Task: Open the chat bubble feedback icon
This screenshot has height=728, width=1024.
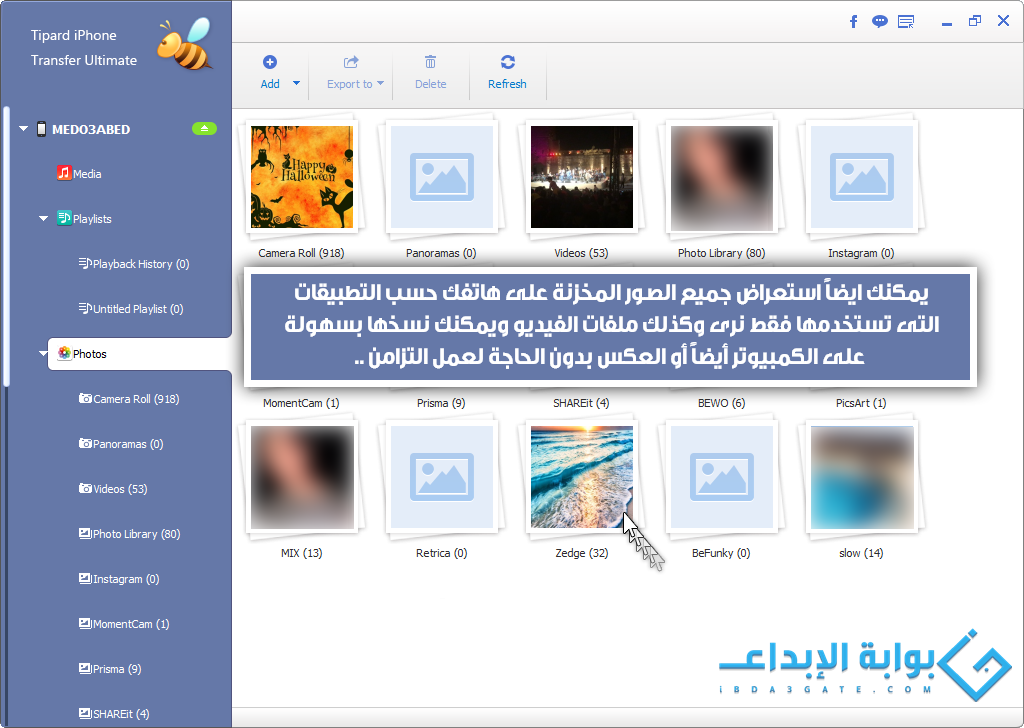Action: tap(880, 22)
